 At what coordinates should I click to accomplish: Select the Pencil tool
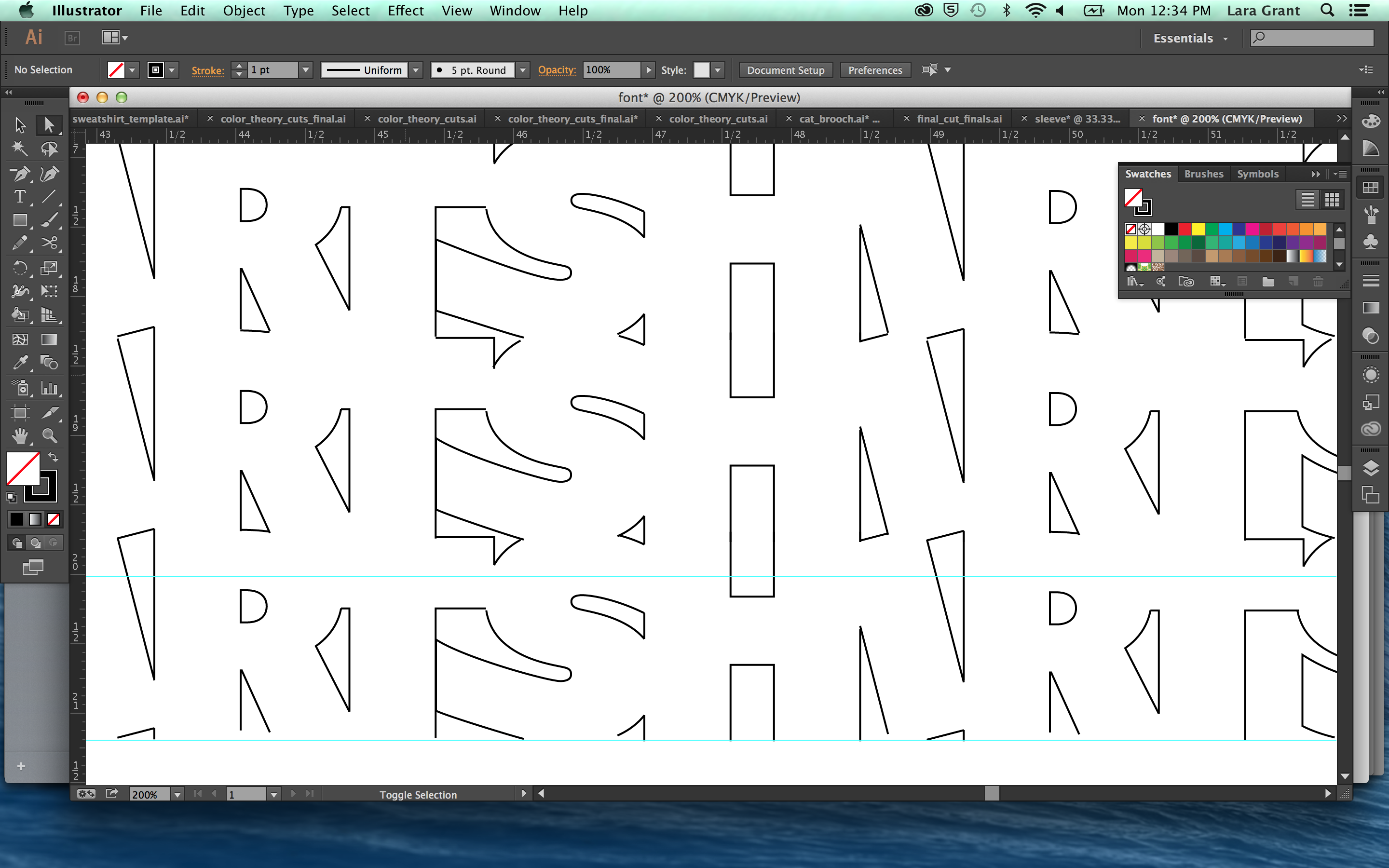pos(20,244)
